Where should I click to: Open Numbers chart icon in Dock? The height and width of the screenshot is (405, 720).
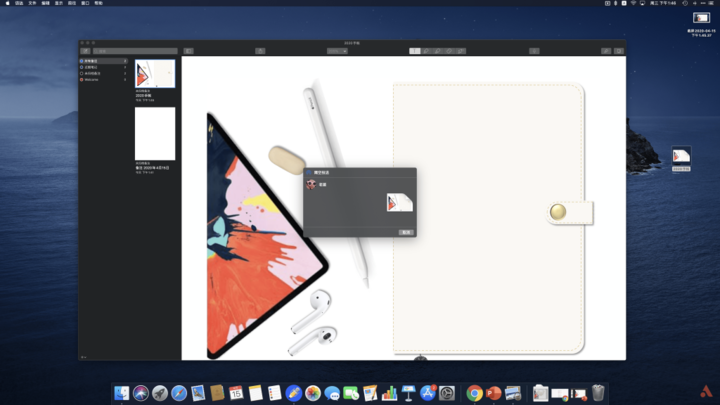(389, 393)
